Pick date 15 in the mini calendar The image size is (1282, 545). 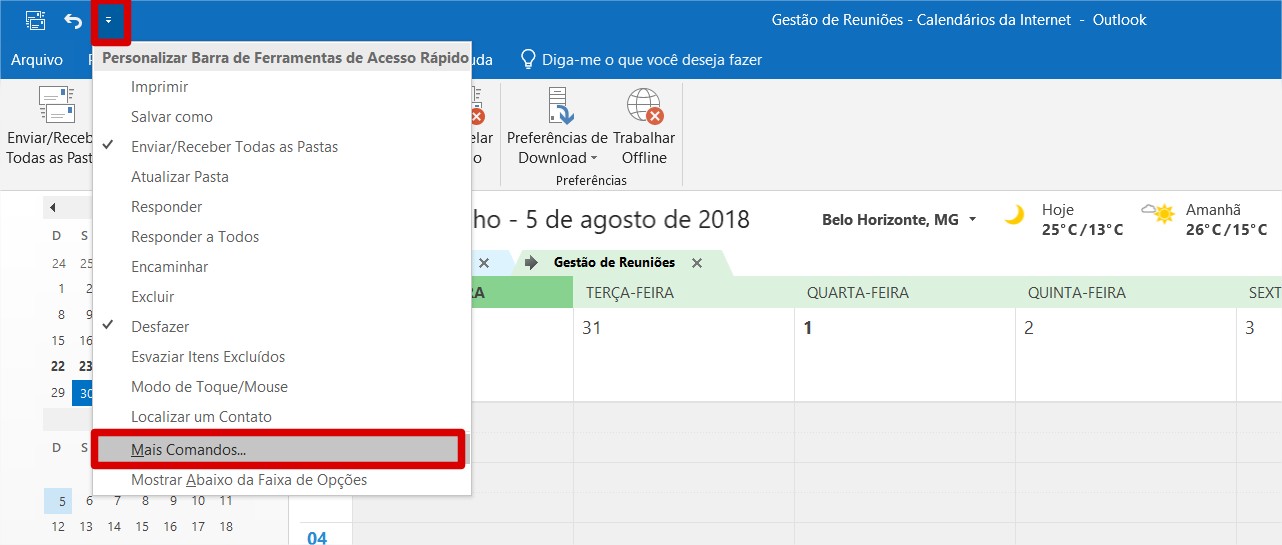58,340
